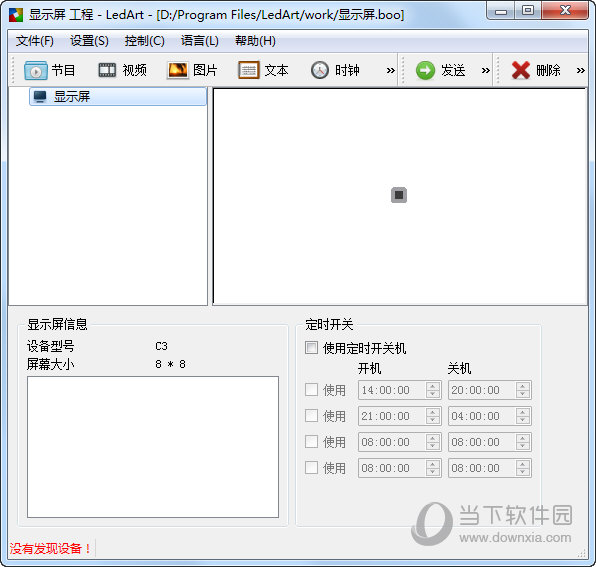Decrease the 04:00:00 time with down arrow
This screenshot has height=567, width=596.
point(523,420)
